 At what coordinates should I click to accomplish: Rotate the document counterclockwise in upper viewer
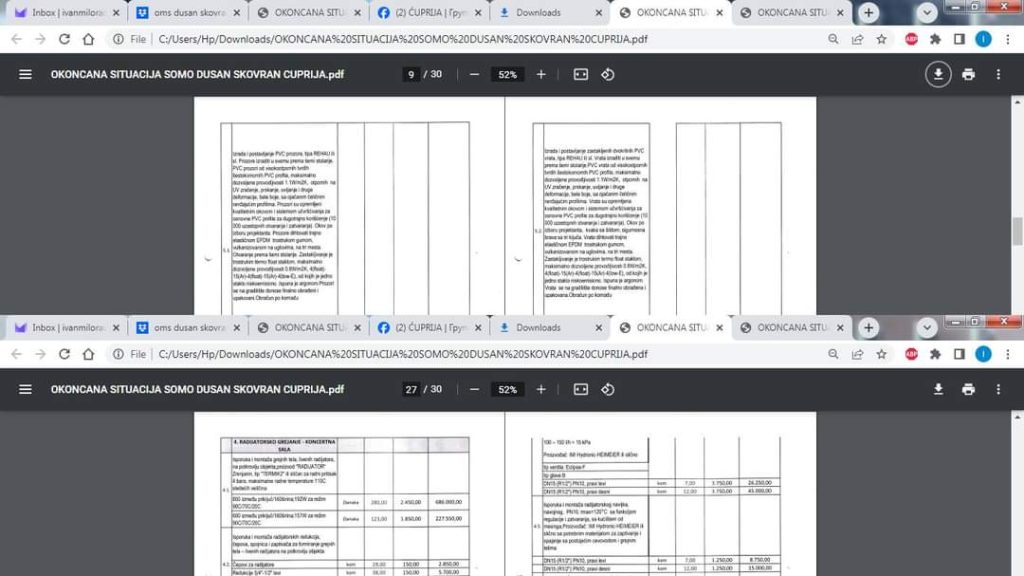(x=607, y=75)
